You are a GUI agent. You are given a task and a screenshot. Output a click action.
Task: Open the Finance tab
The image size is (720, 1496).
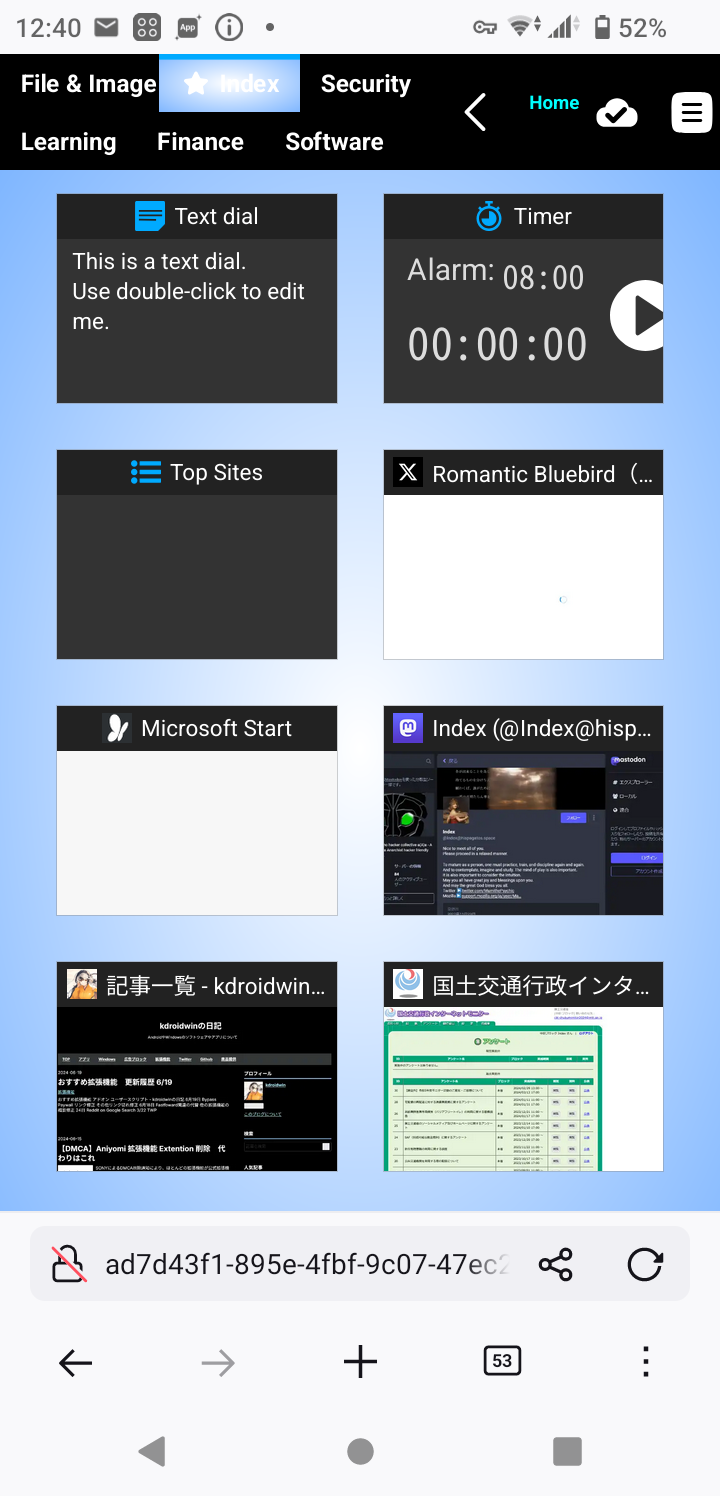pyautogui.click(x=200, y=142)
